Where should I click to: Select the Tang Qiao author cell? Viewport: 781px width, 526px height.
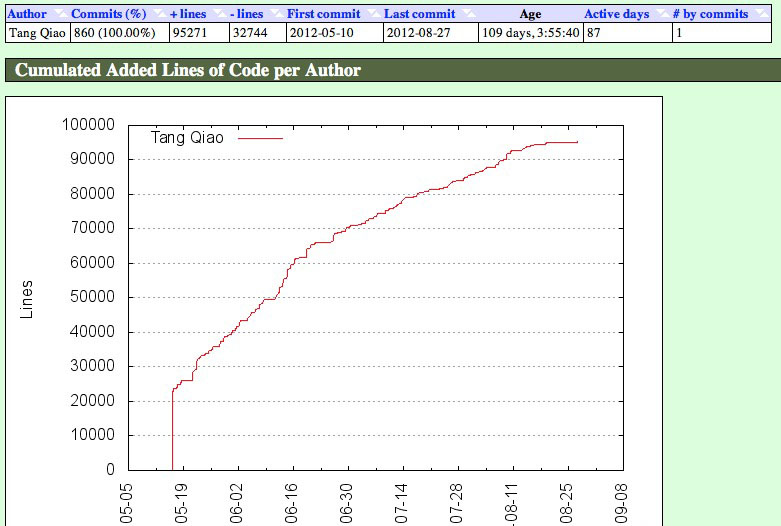pyautogui.click(x=36, y=33)
